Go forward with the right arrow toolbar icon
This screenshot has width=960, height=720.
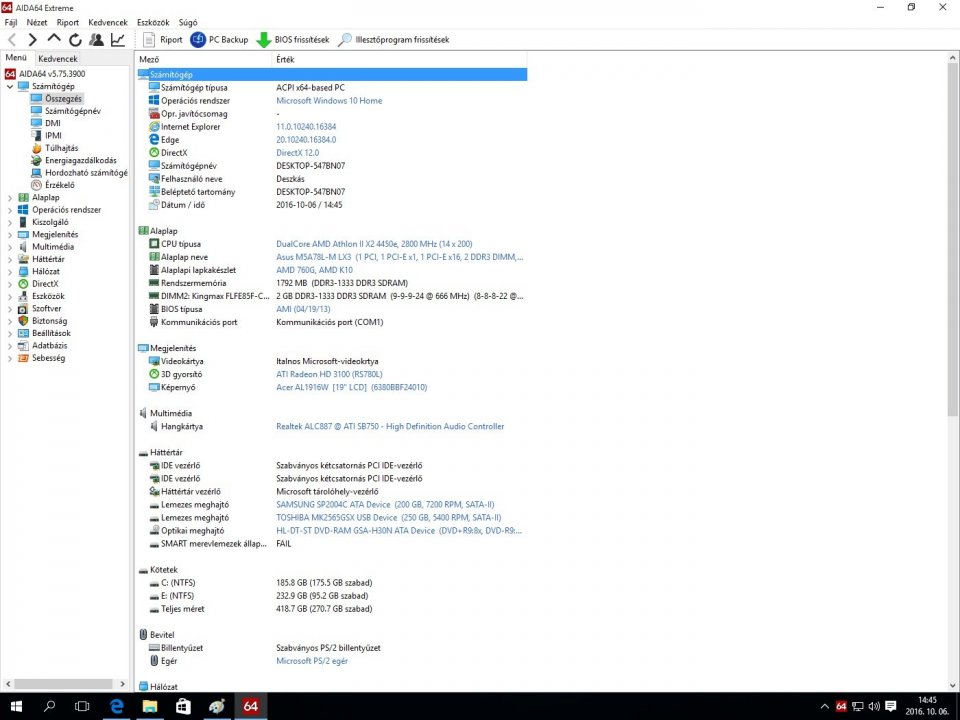pyautogui.click(x=32, y=40)
